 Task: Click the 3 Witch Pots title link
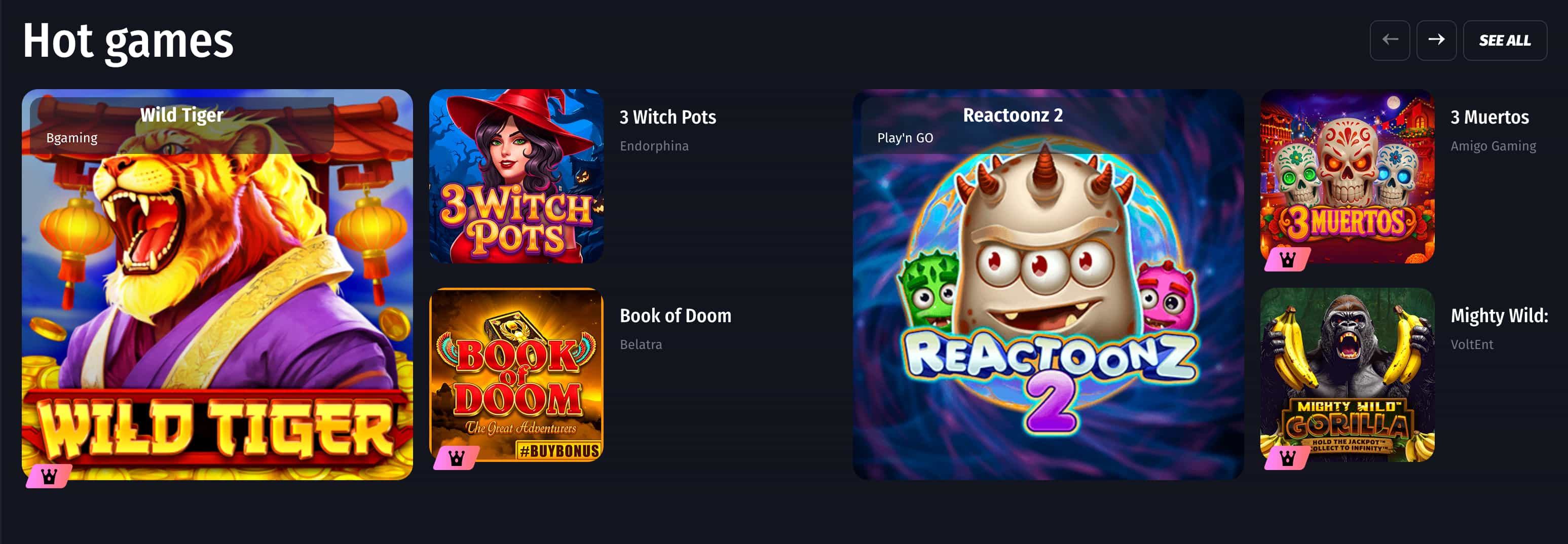[x=668, y=117]
